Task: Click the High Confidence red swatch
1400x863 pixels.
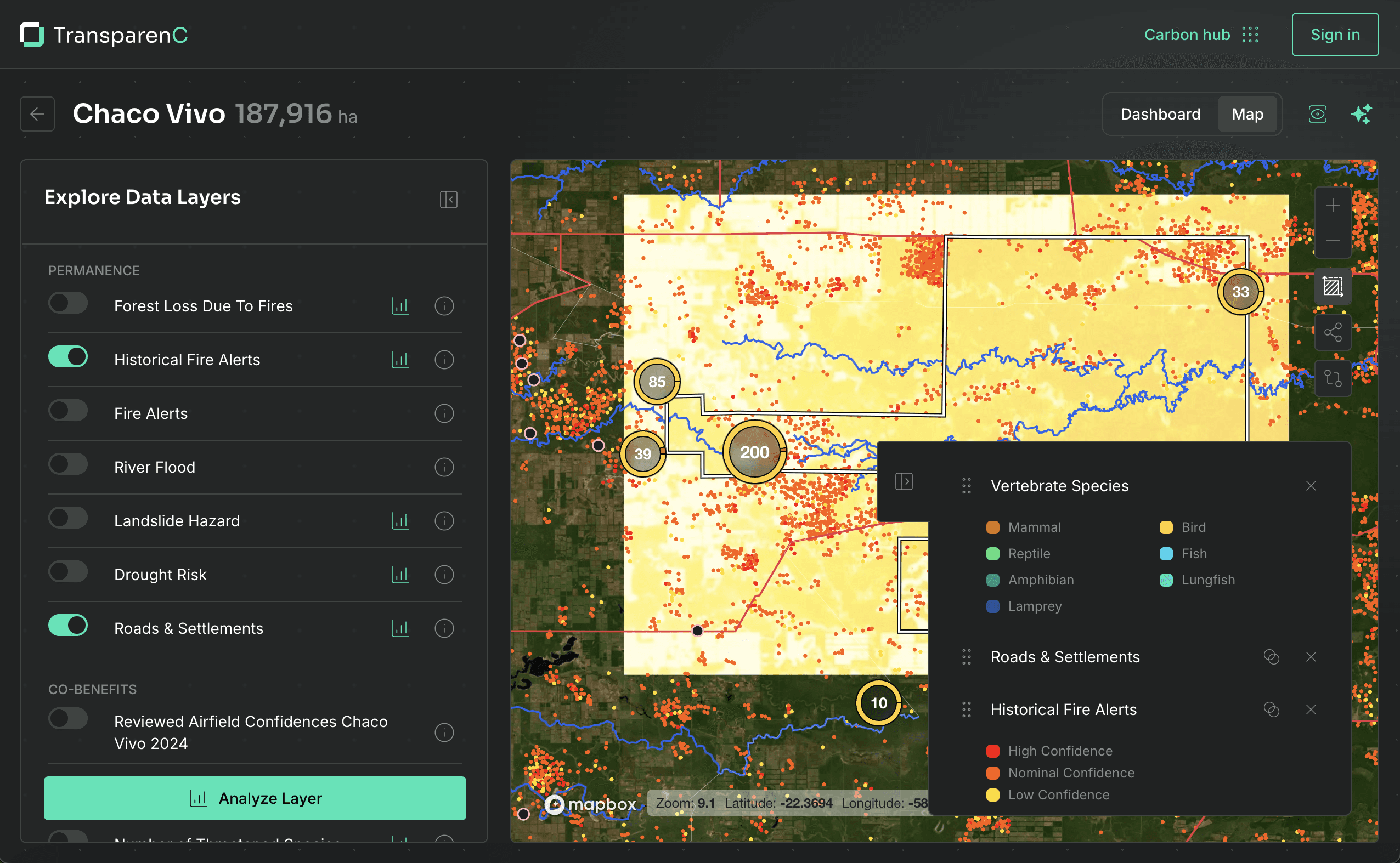Action: point(993,751)
